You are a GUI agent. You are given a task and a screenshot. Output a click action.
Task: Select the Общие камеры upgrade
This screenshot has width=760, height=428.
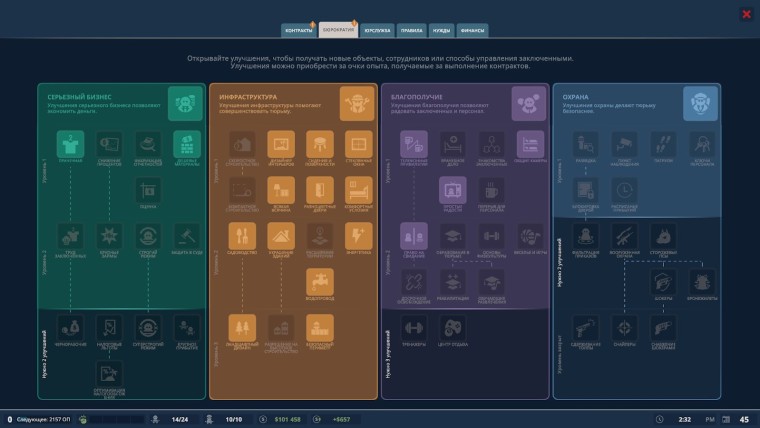click(x=530, y=144)
